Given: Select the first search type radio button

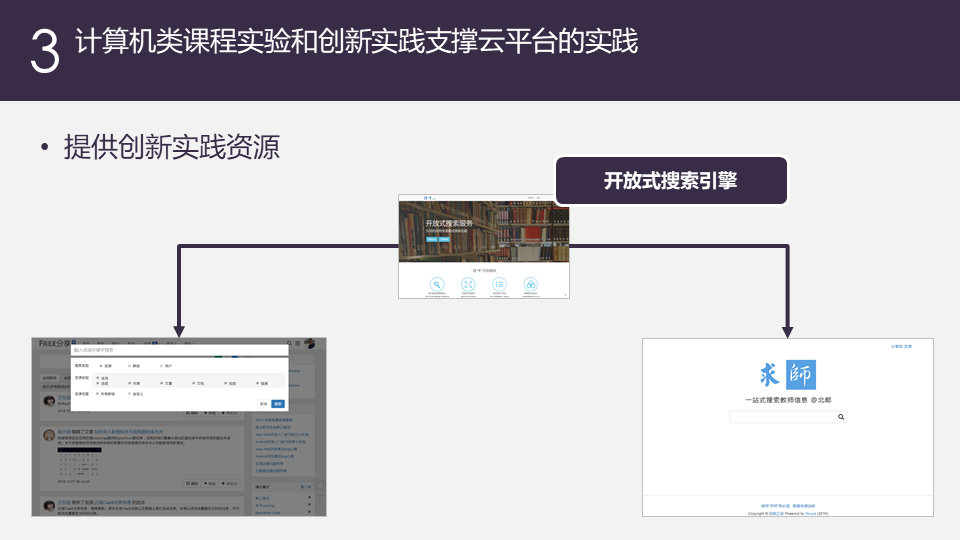Looking at the screenshot, I should tap(101, 366).
